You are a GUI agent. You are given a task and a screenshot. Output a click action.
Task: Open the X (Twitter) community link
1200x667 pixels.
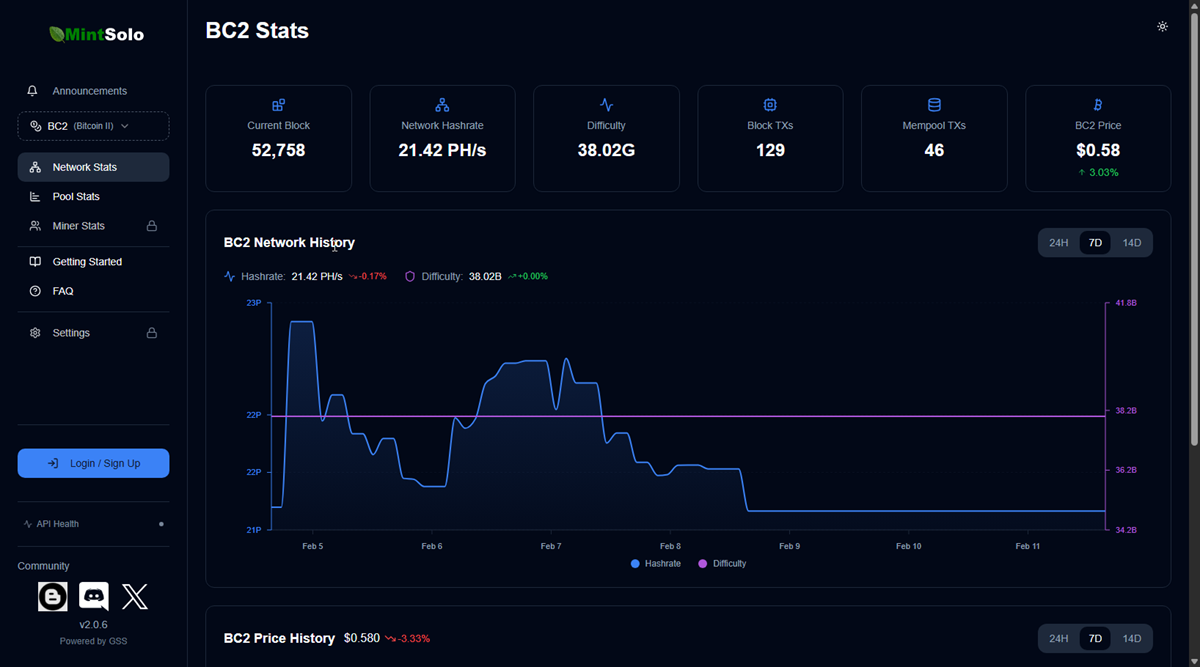tap(135, 597)
